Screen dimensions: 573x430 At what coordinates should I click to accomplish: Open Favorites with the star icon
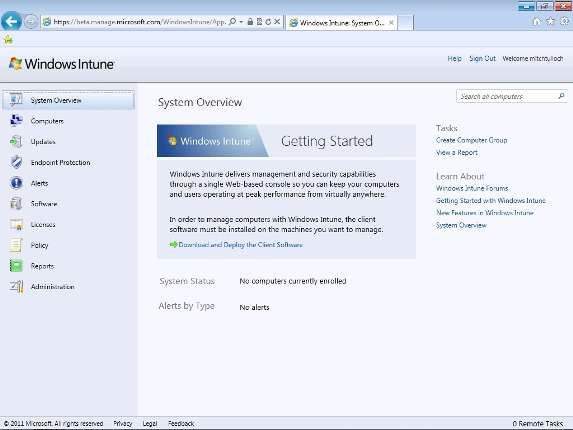pos(550,22)
